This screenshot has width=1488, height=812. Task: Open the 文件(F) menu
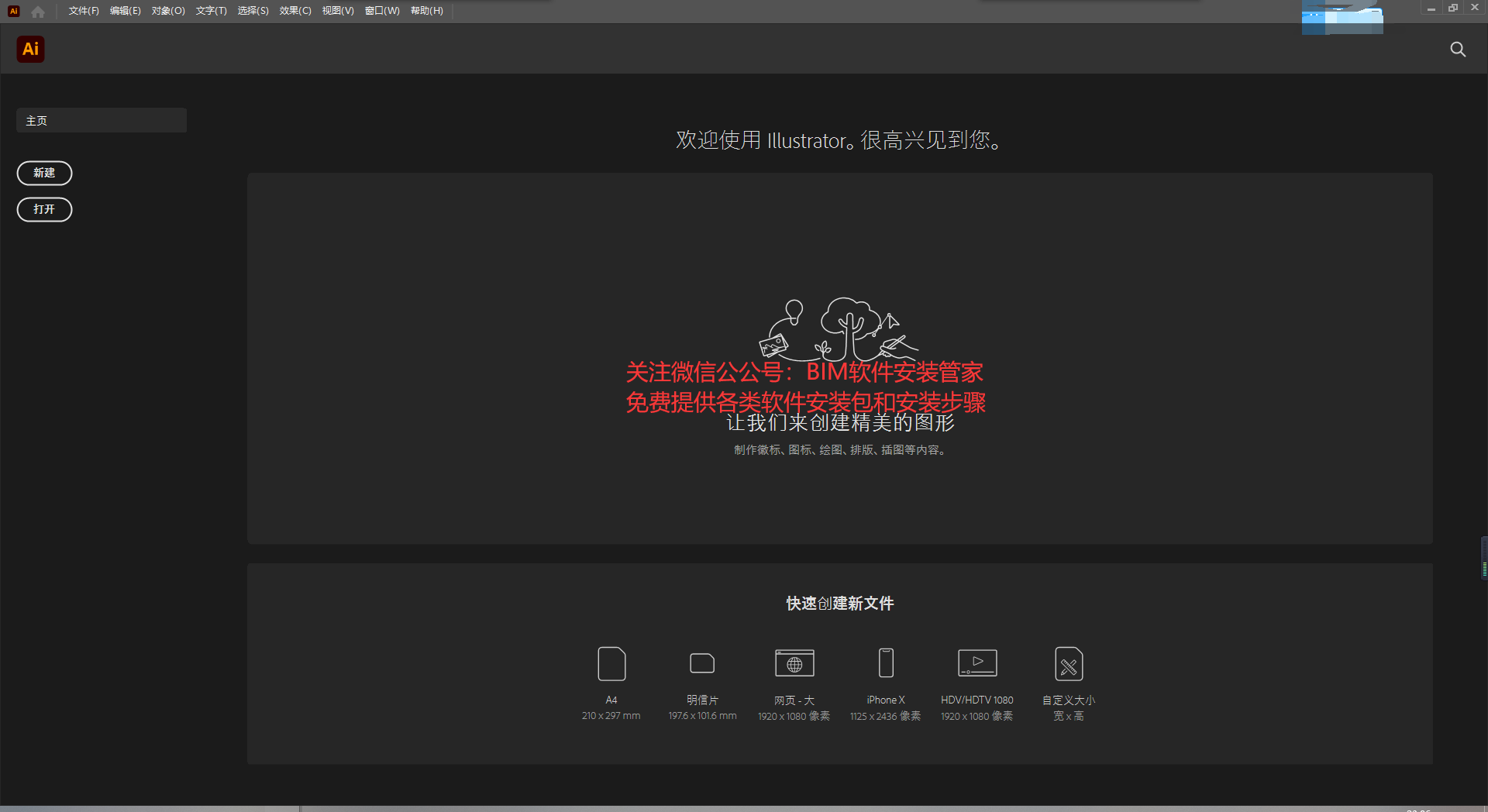pos(84,11)
